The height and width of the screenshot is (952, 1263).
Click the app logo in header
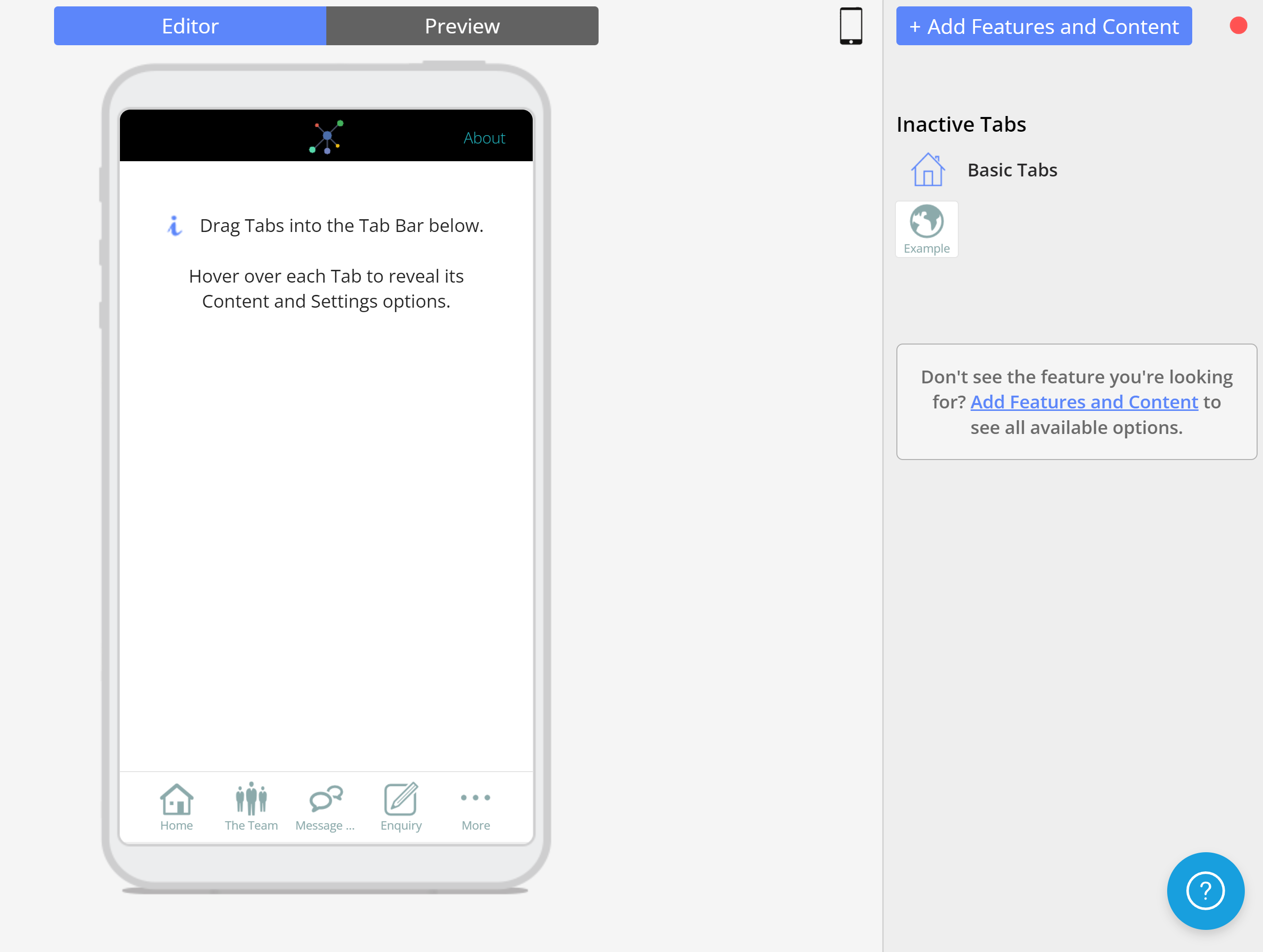pyautogui.click(x=326, y=137)
